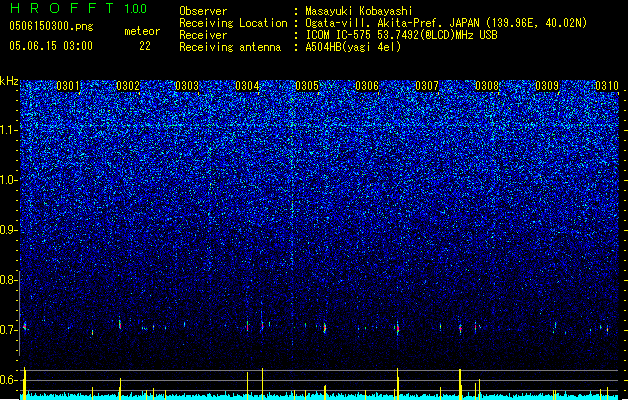Click the 'meteor' label
The image size is (629, 400).
click(x=142, y=31)
